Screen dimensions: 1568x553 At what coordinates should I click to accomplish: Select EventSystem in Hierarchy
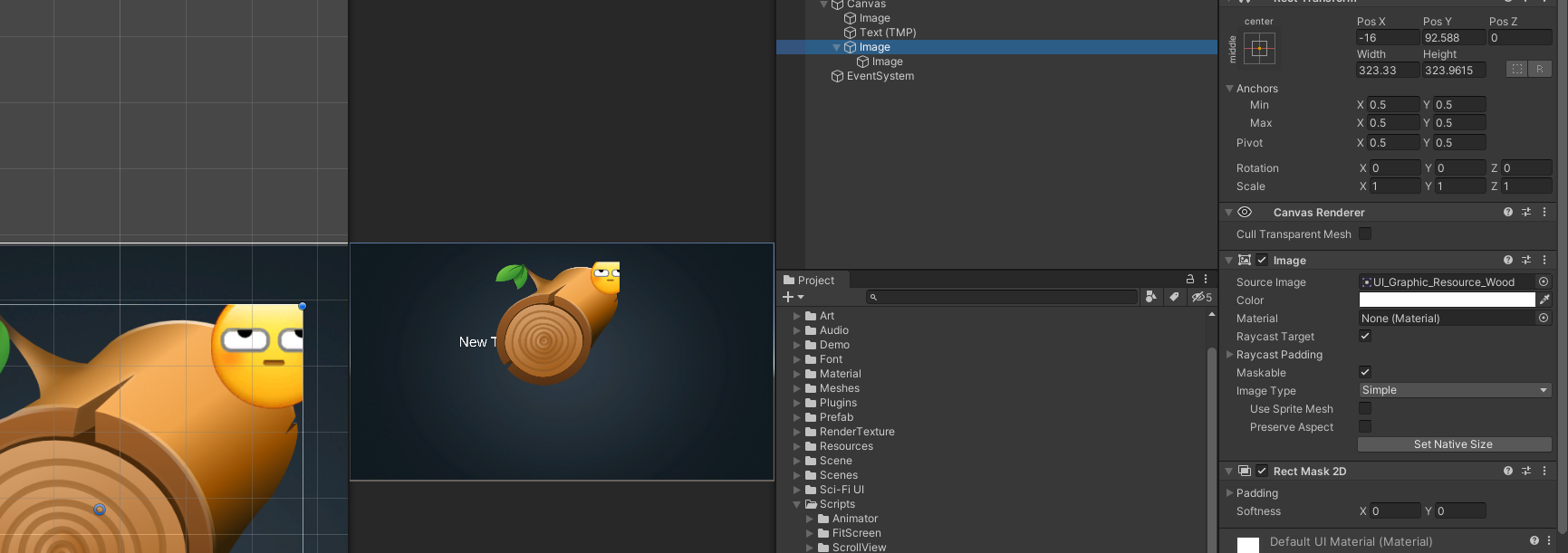(880, 76)
